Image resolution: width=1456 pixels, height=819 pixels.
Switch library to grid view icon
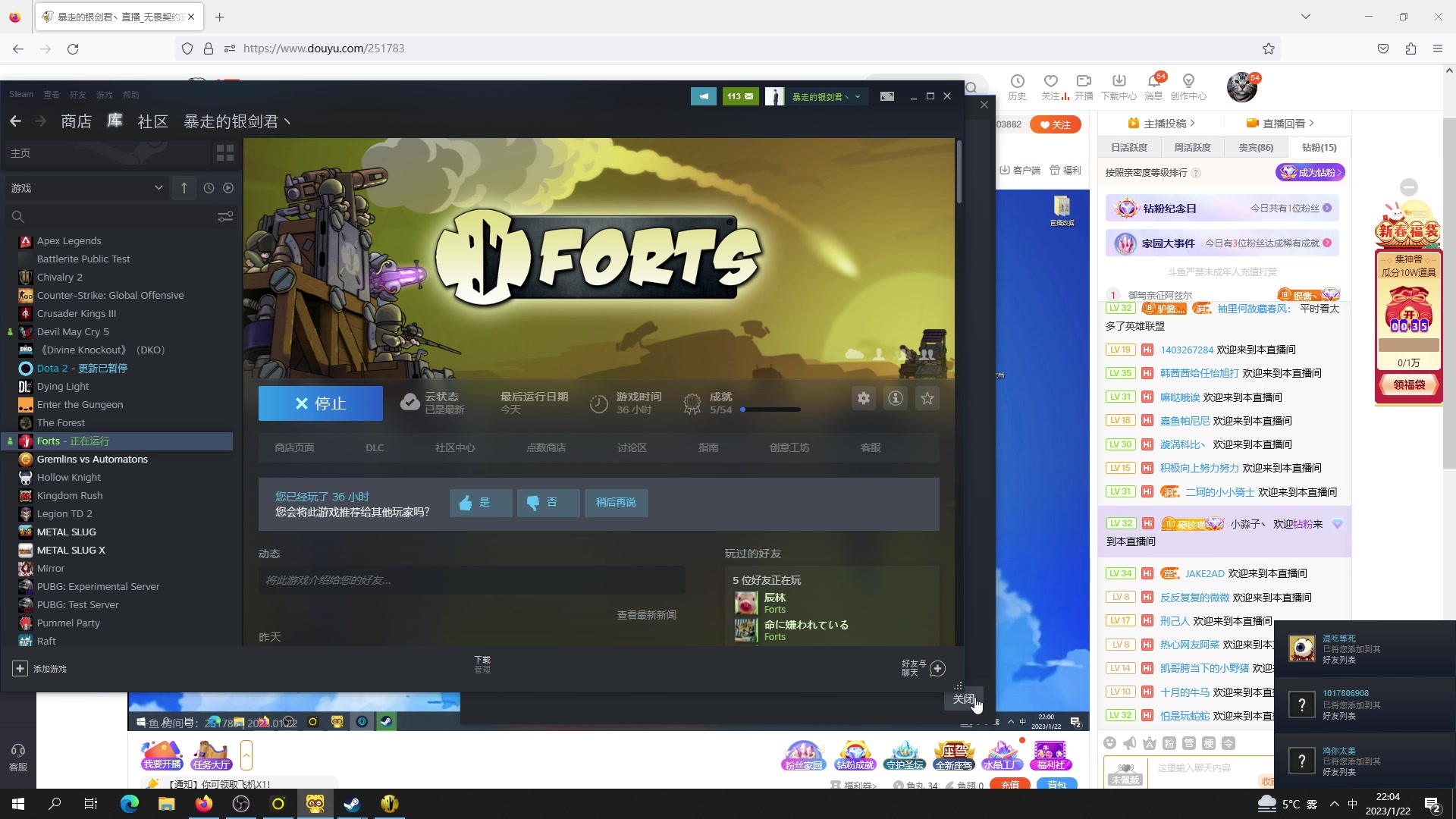(225, 153)
